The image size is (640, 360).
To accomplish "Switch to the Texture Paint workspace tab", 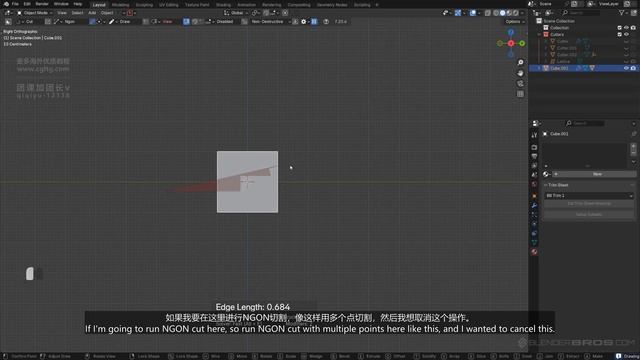I will click(197, 5).
